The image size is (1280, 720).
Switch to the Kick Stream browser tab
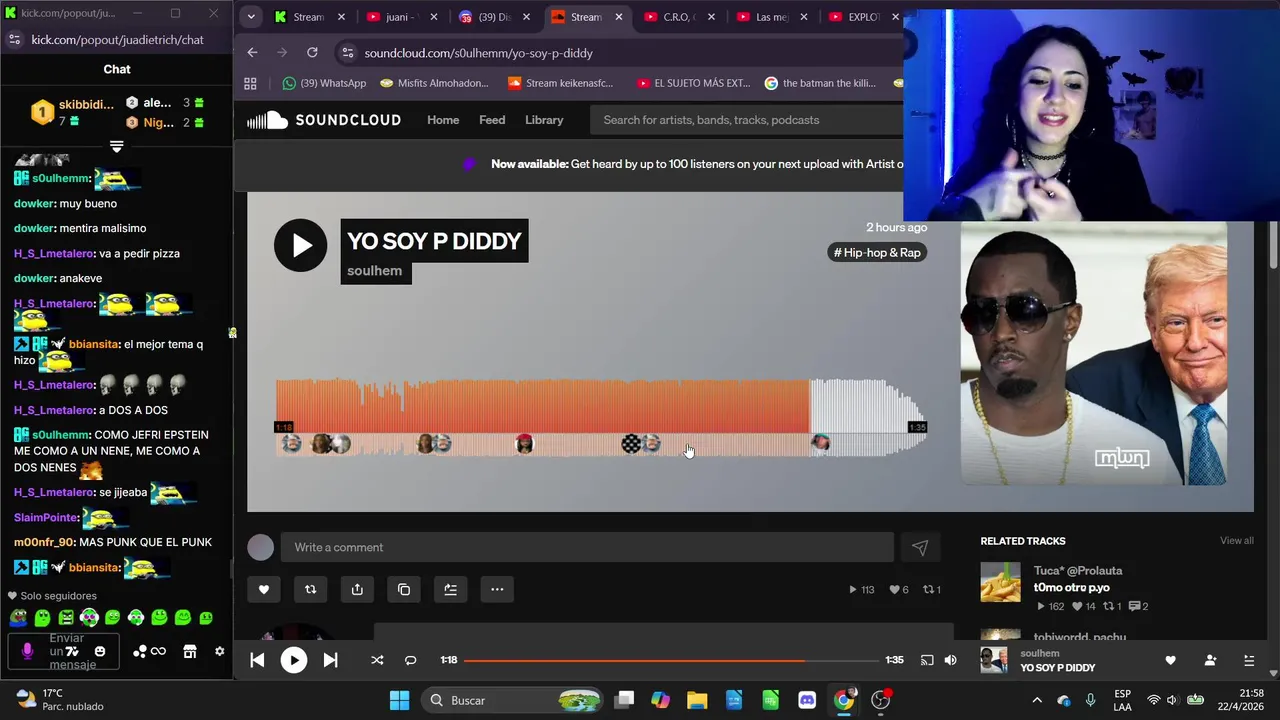[x=308, y=17]
